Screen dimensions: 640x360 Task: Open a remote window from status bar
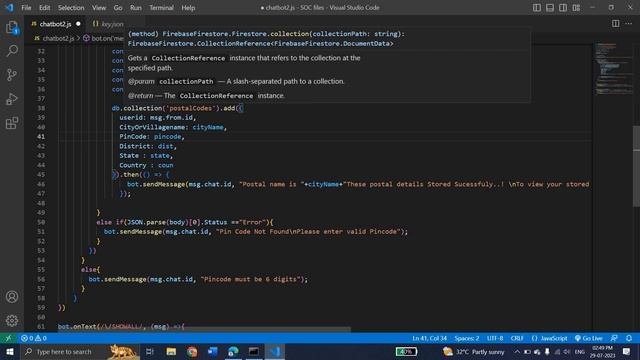[x=8, y=338]
